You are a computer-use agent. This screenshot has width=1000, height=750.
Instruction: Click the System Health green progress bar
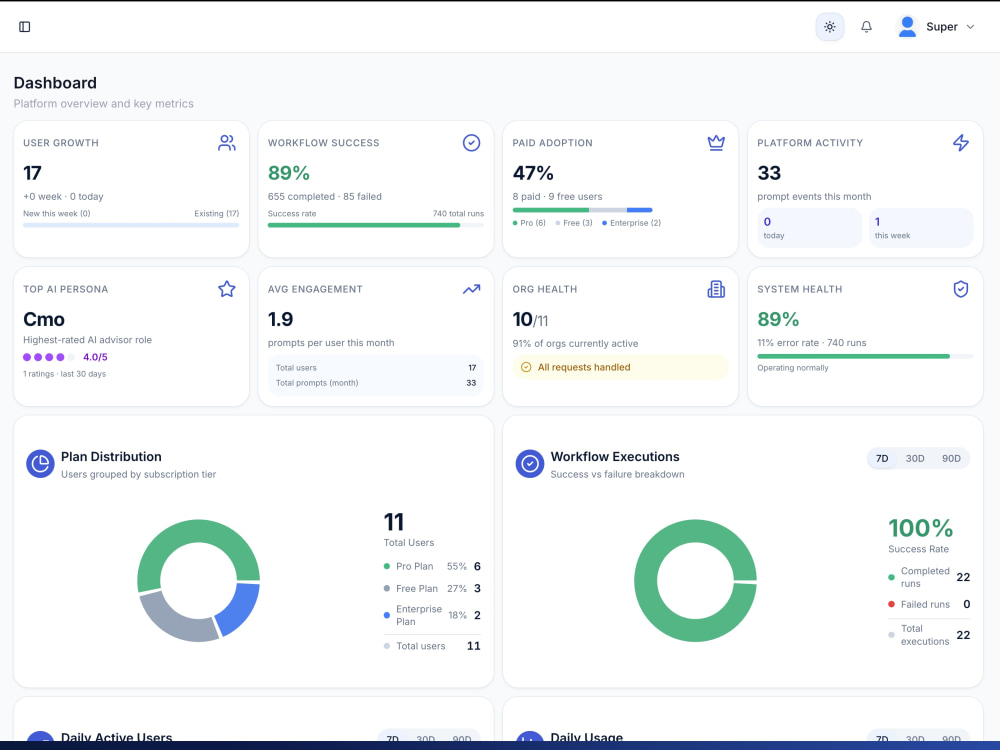(865, 356)
